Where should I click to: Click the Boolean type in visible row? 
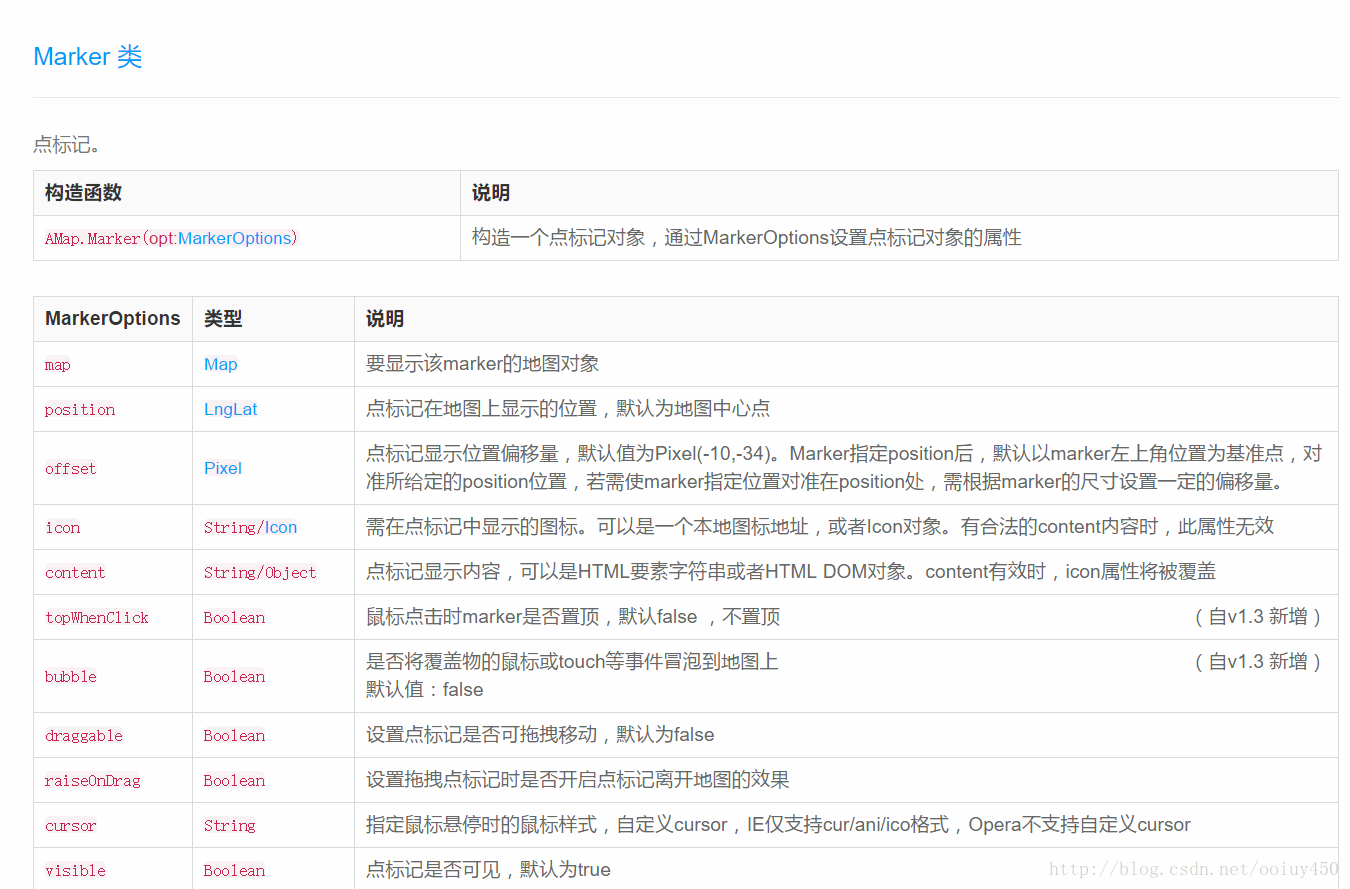234,871
